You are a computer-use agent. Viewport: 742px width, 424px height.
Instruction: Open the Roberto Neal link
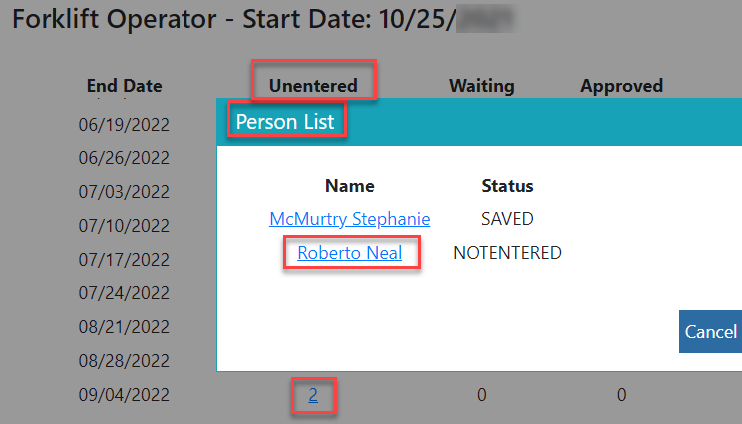click(x=349, y=254)
